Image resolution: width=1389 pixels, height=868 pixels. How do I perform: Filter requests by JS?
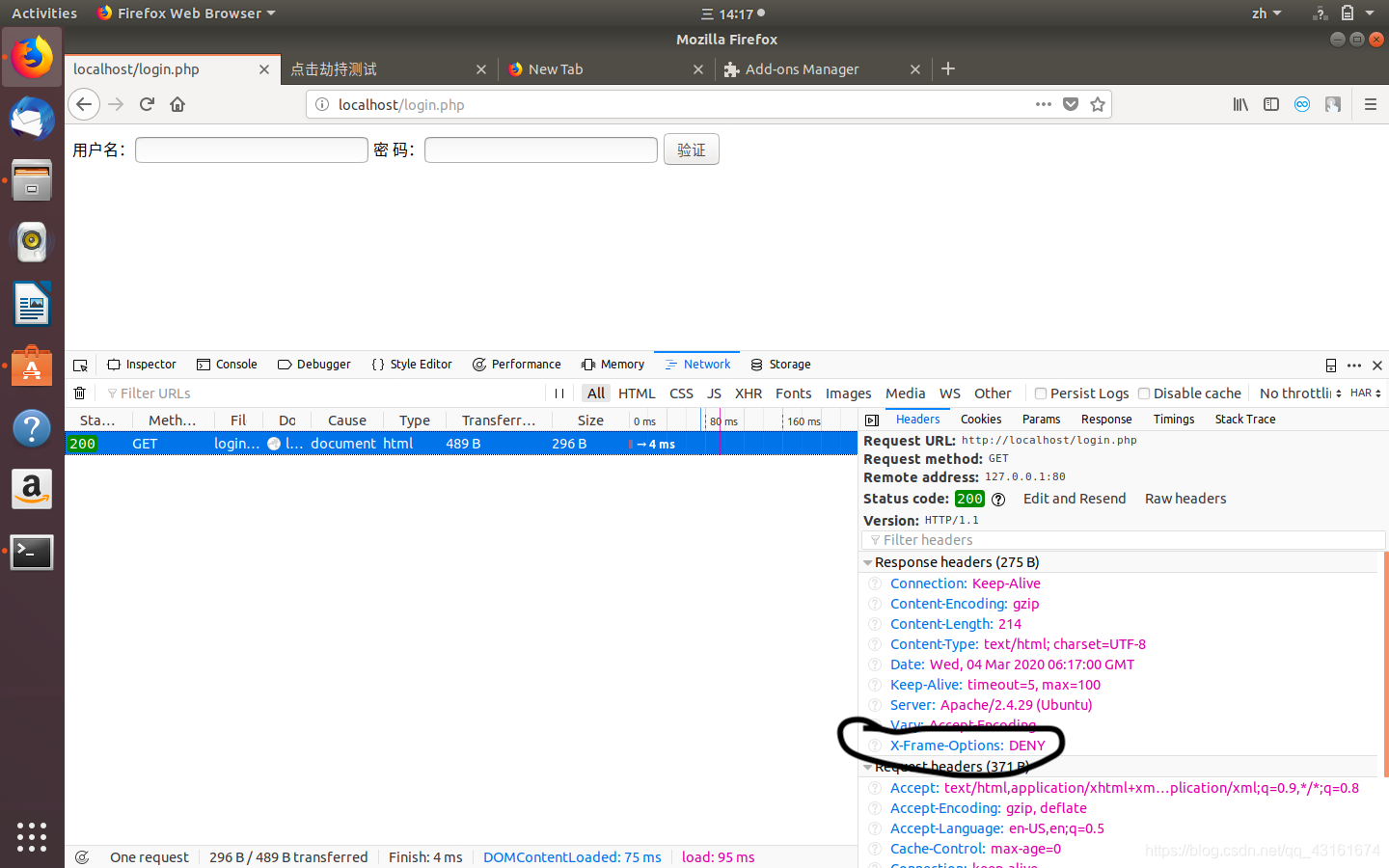(x=714, y=393)
